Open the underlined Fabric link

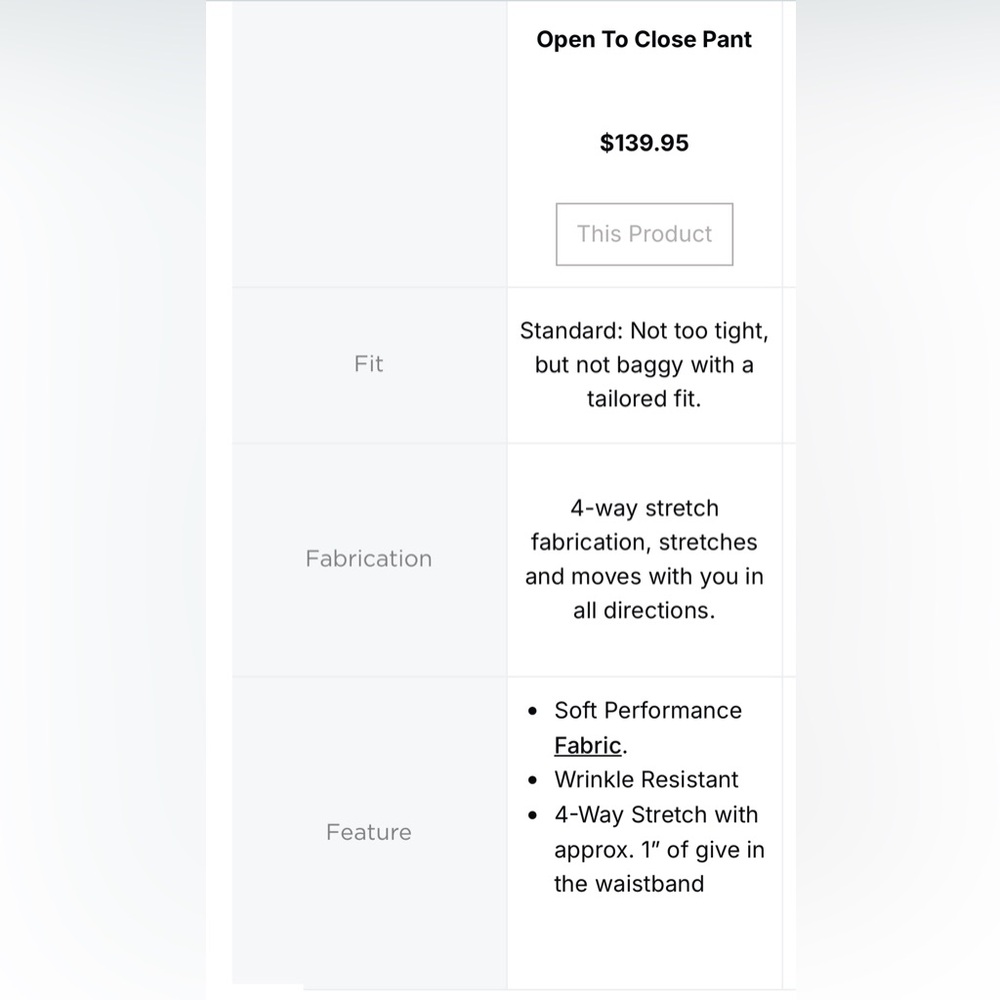[587, 745]
